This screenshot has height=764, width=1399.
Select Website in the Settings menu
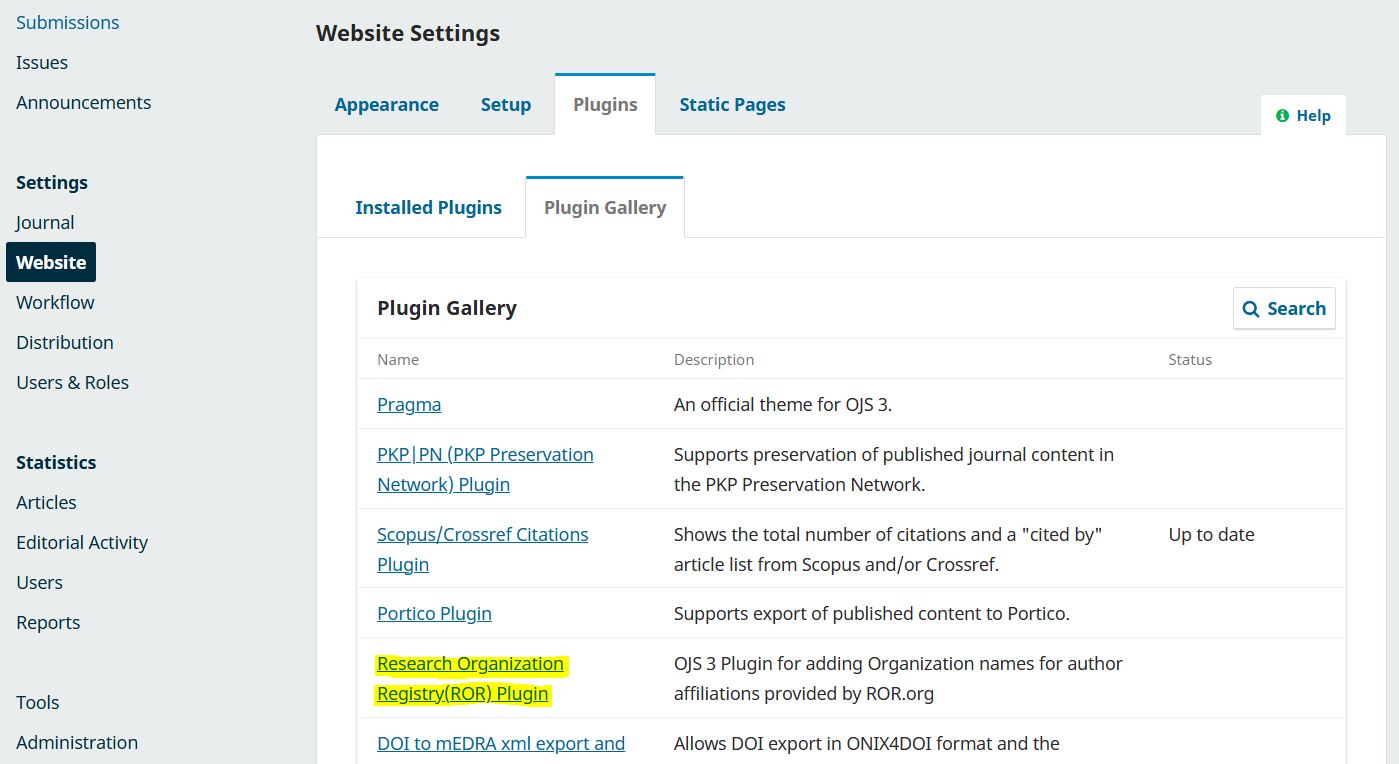coord(51,262)
